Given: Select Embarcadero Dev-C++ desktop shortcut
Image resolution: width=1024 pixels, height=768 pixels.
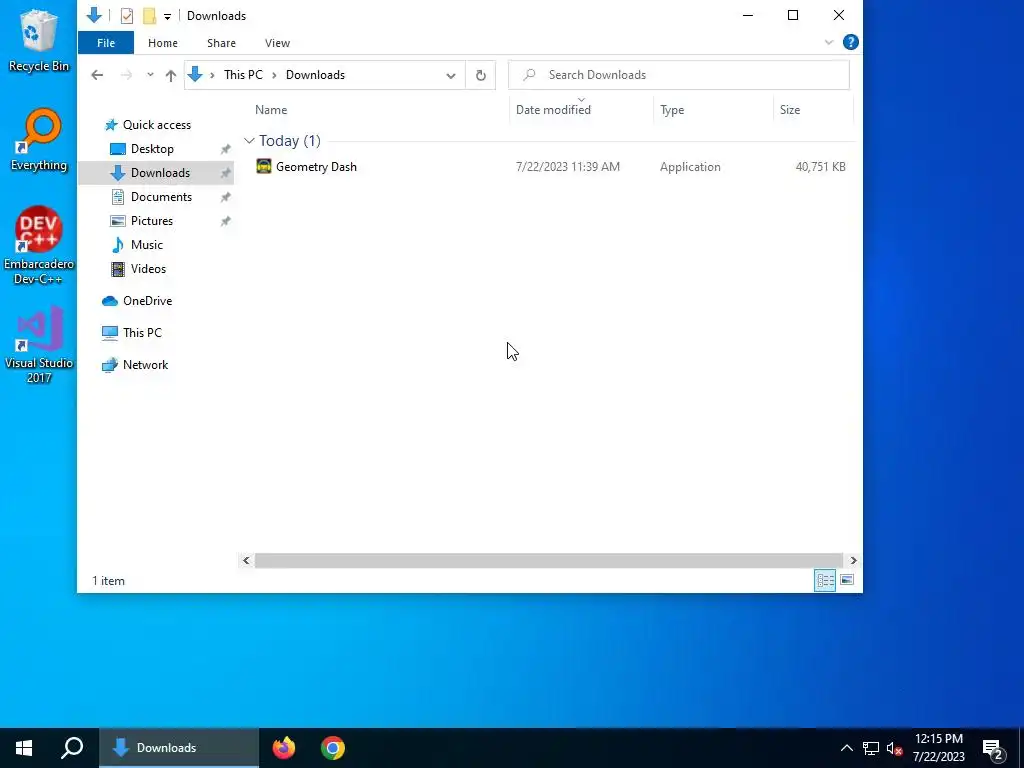Looking at the screenshot, I should point(39,246).
